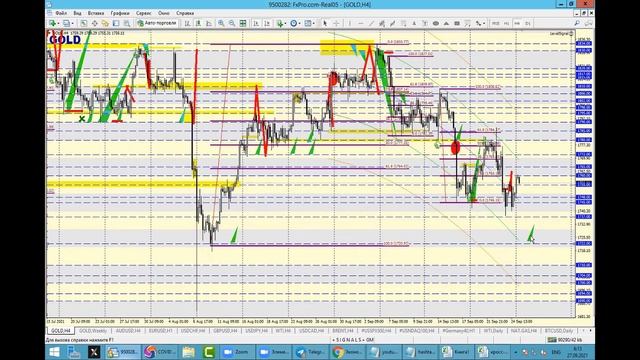Expand the Arrows objects dropdown

484,23
